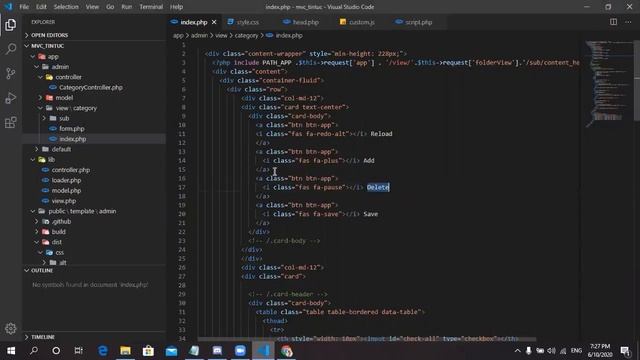Click the horizontal editor scrollbar

(367, 339)
